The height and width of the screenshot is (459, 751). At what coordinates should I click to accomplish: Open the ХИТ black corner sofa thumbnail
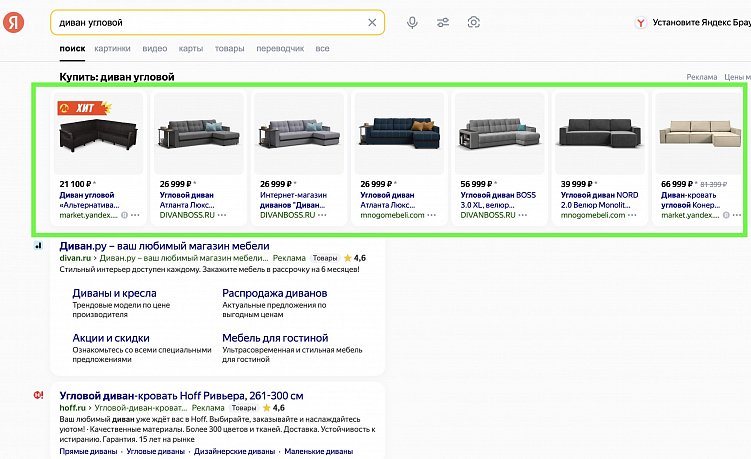[x=98, y=134]
